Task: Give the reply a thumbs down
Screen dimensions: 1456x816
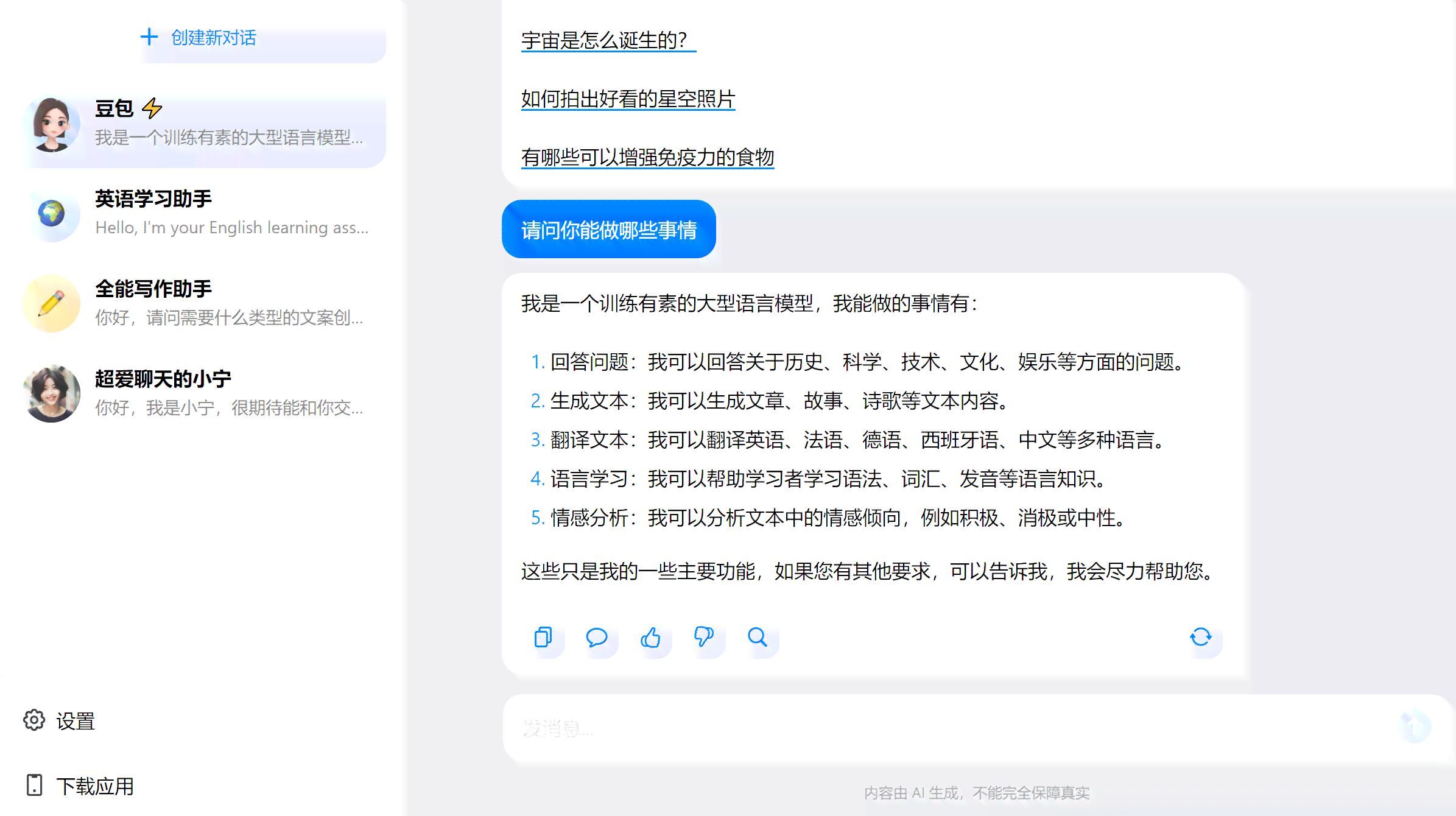Action: click(703, 638)
